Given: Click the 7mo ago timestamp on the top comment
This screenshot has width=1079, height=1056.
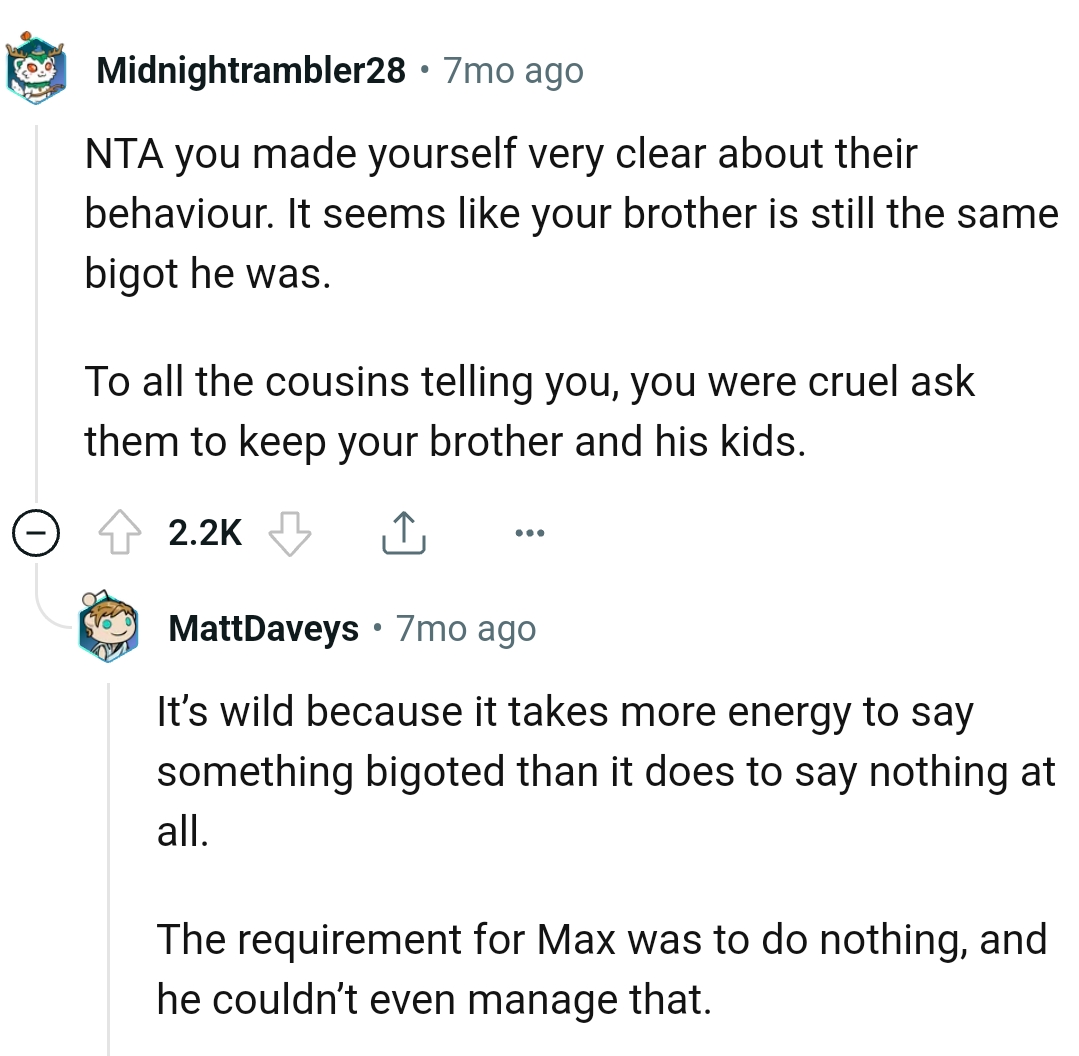Looking at the screenshot, I should pyautogui.click(x=512, y=68).
